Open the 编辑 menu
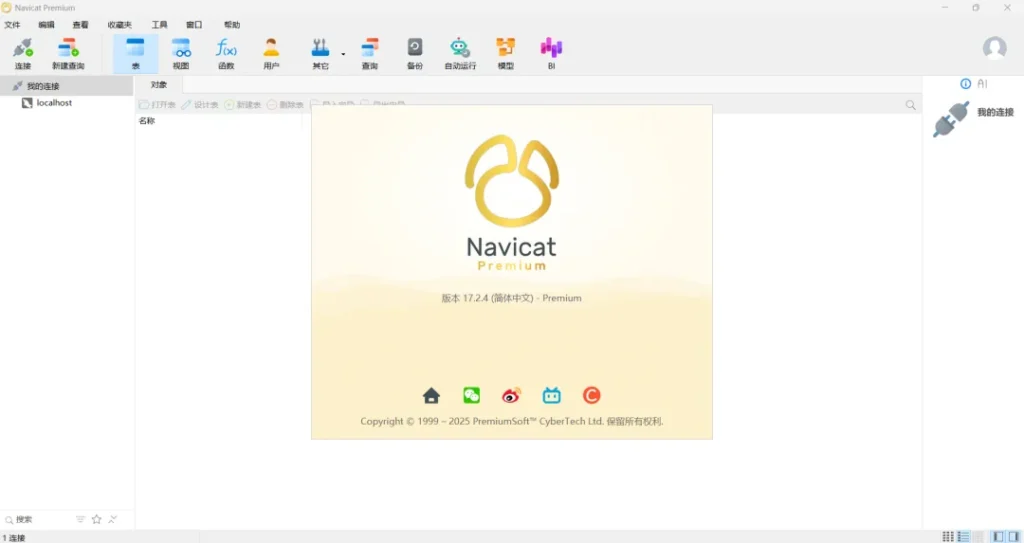1024x543 pixels. pos(46,25)
